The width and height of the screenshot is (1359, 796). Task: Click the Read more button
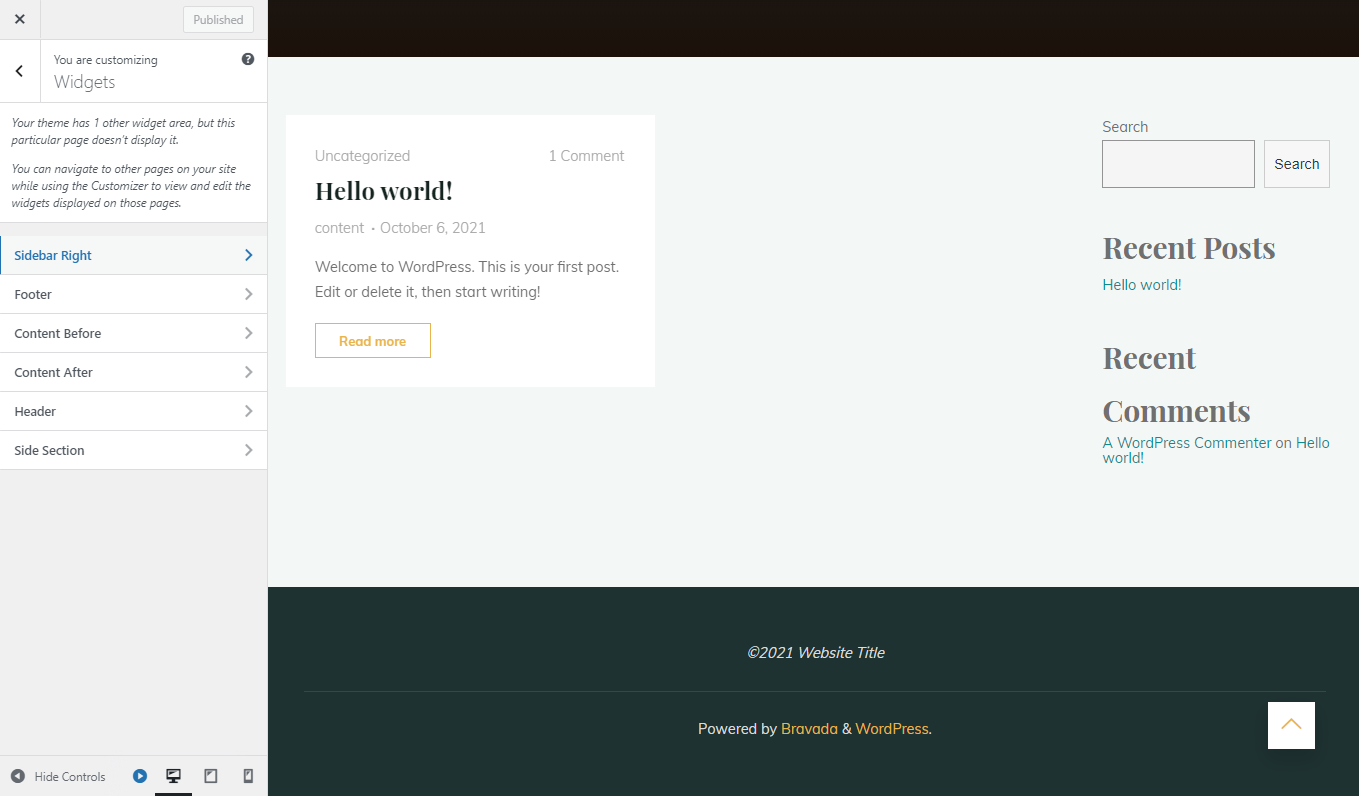pos(372,341)
